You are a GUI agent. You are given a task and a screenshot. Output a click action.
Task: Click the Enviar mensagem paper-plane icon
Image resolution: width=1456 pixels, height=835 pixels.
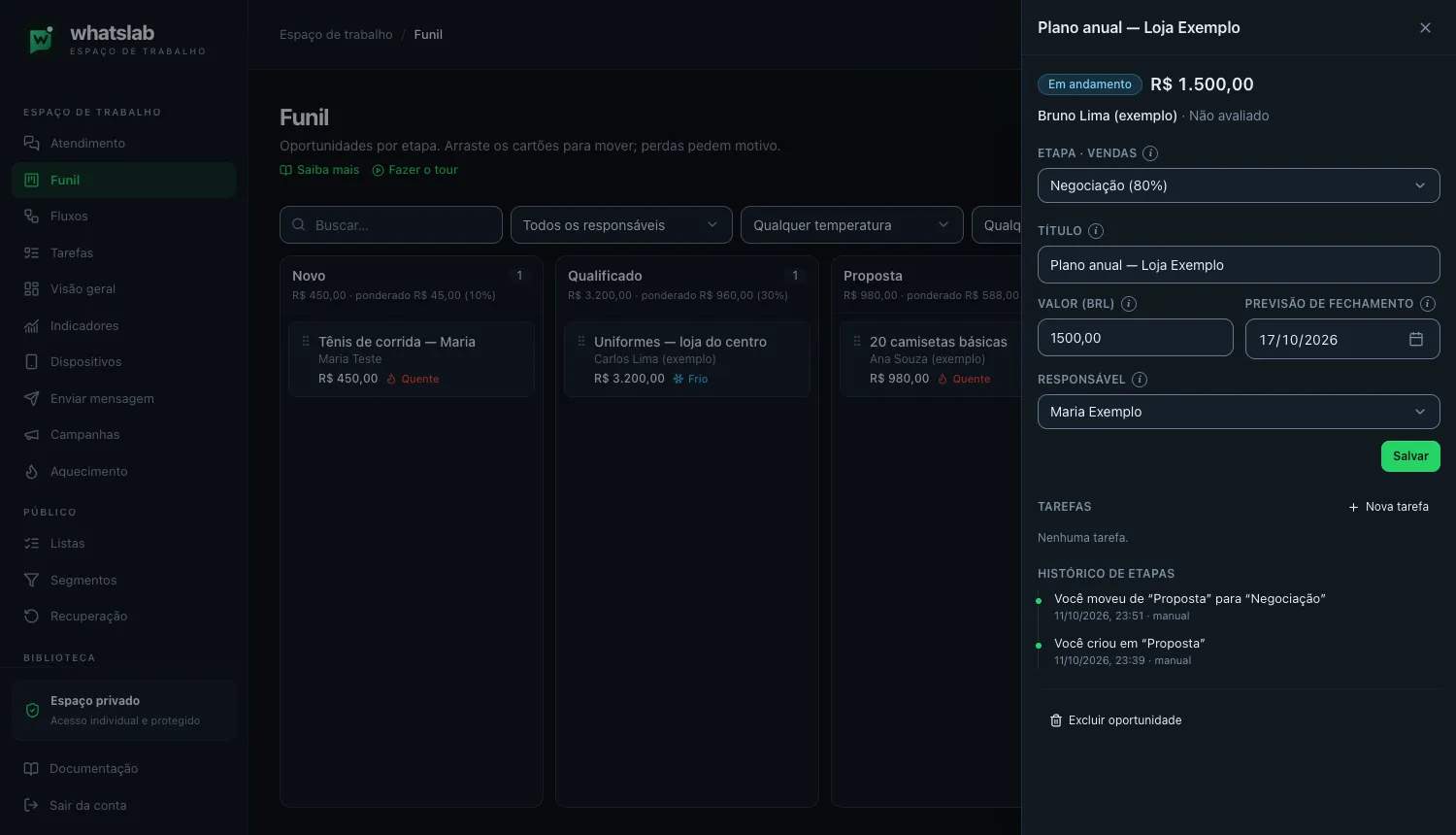tap(31, 399)
